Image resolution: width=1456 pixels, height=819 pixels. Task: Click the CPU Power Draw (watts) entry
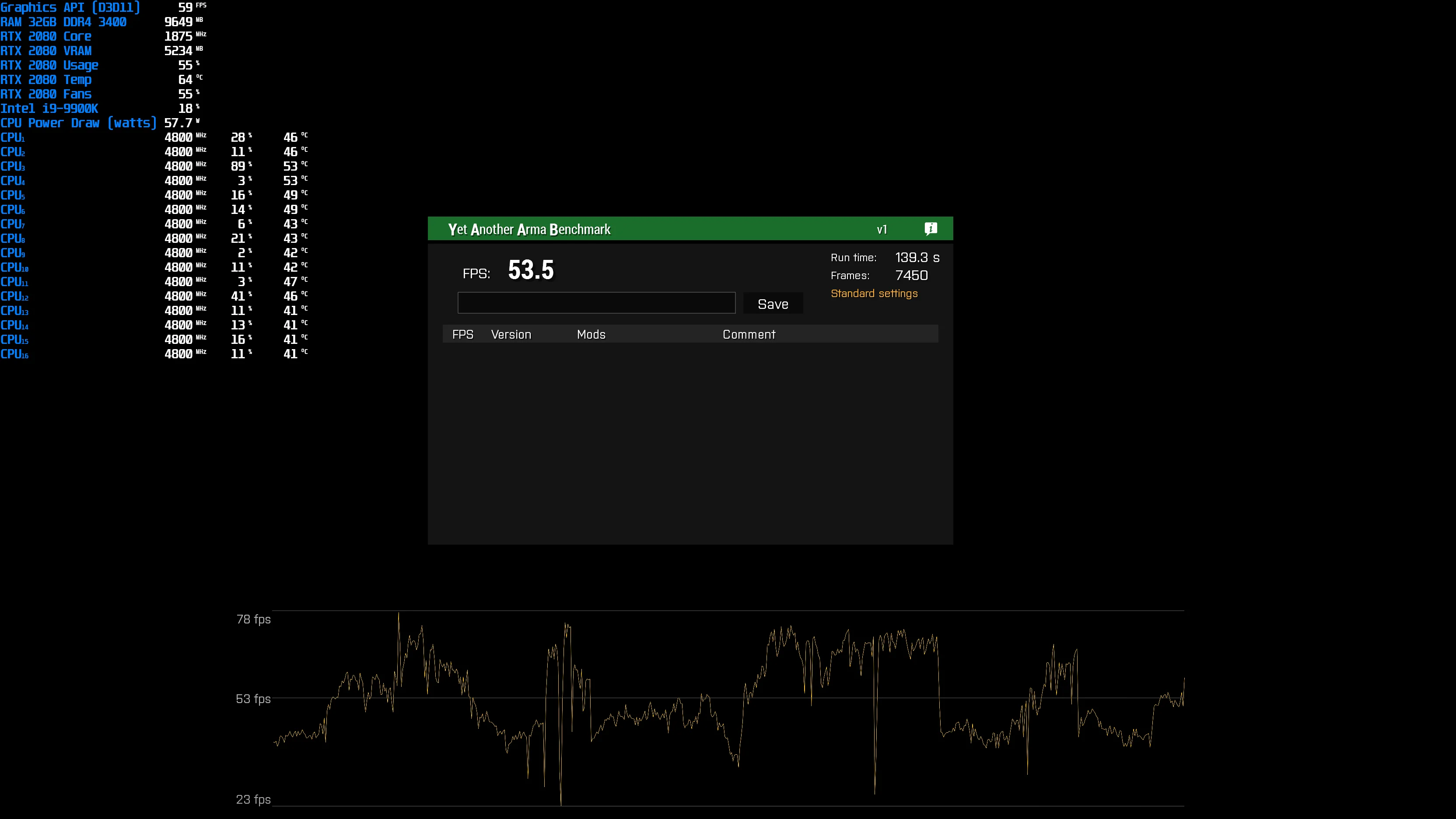point(78,122)
